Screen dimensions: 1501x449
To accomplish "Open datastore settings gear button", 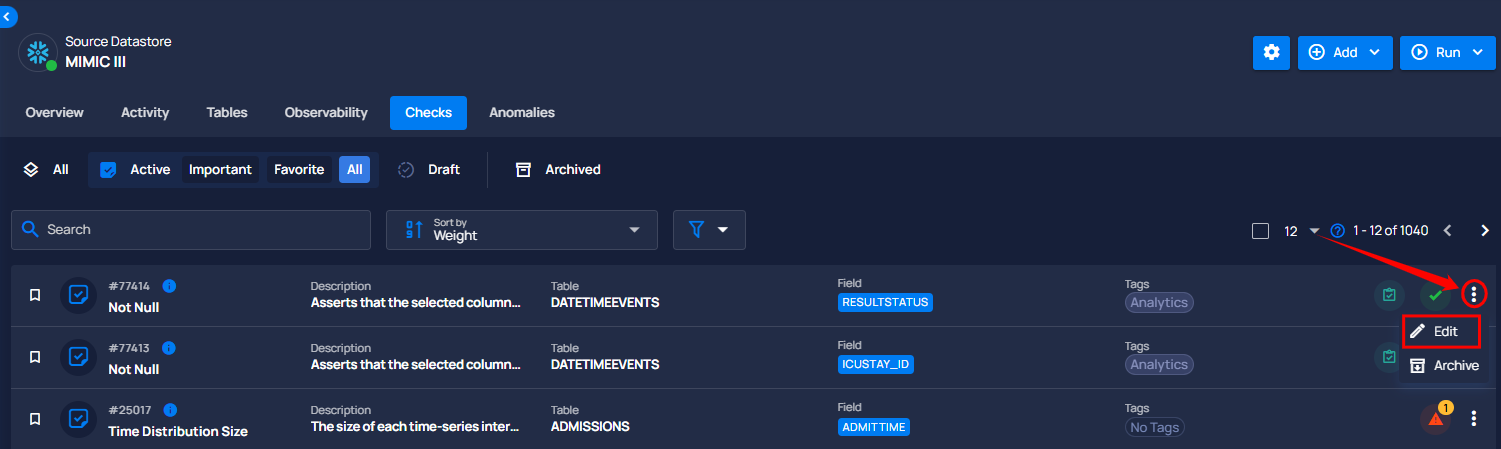I will [1271, 52].
